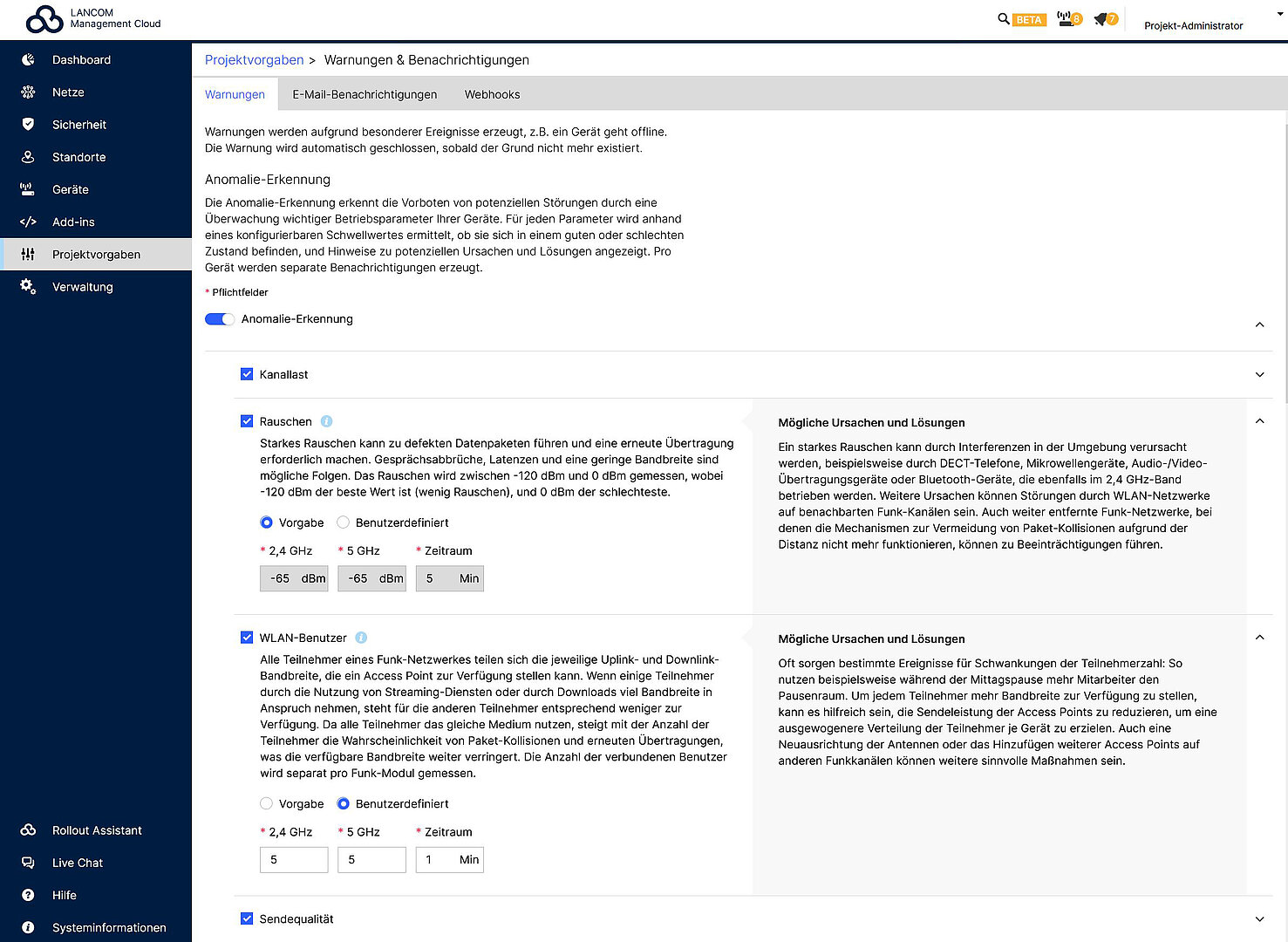Collapse the Rauschen section chevron

tap(1259, 421)
